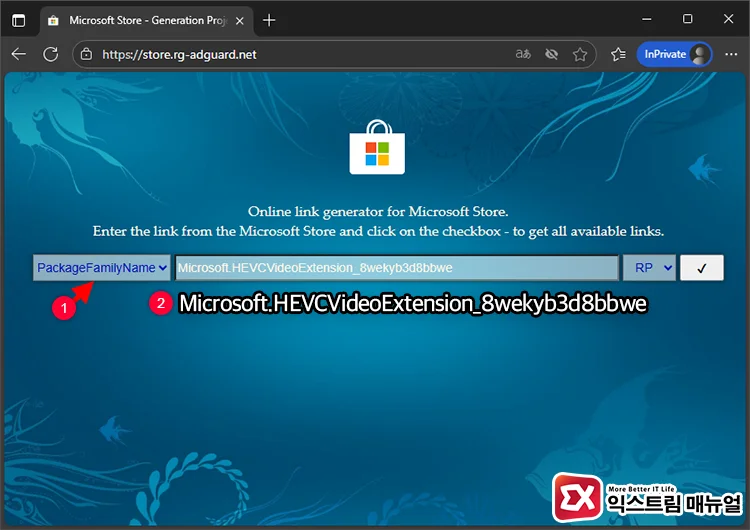Open the RP ring selection dropdown

(649, 268)
